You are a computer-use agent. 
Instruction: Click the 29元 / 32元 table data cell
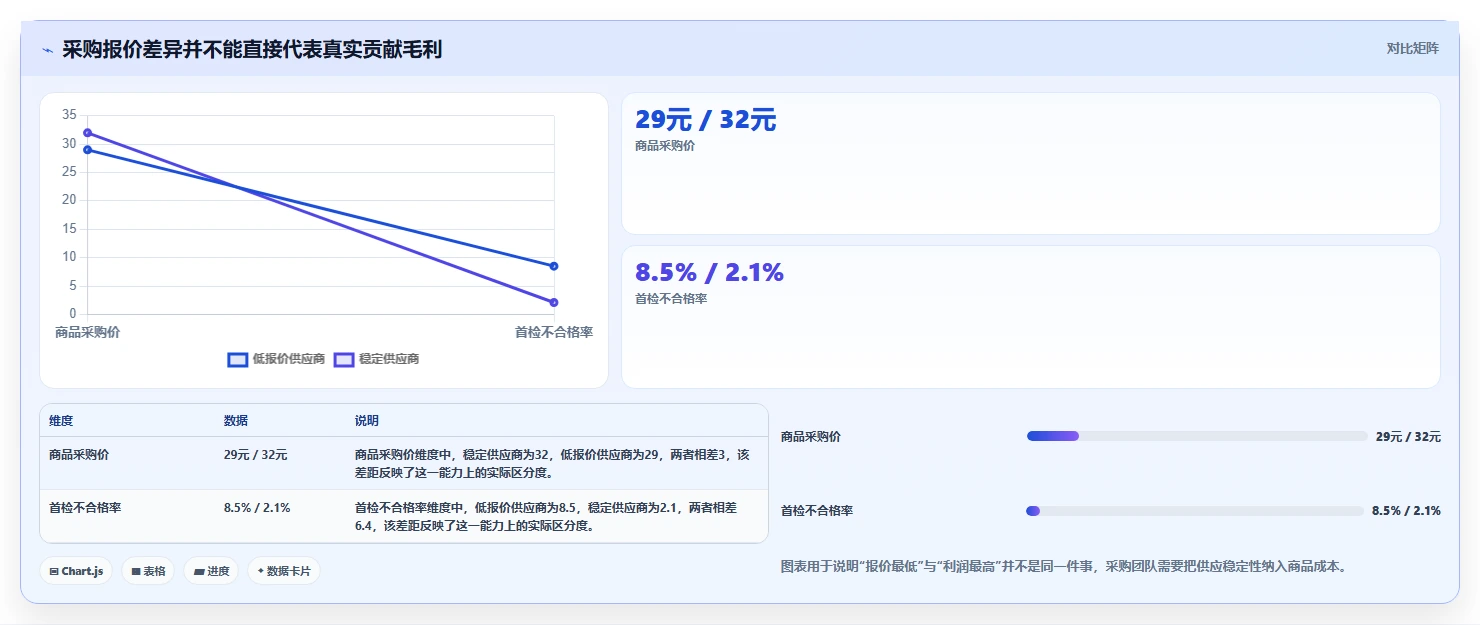(256, 454)
